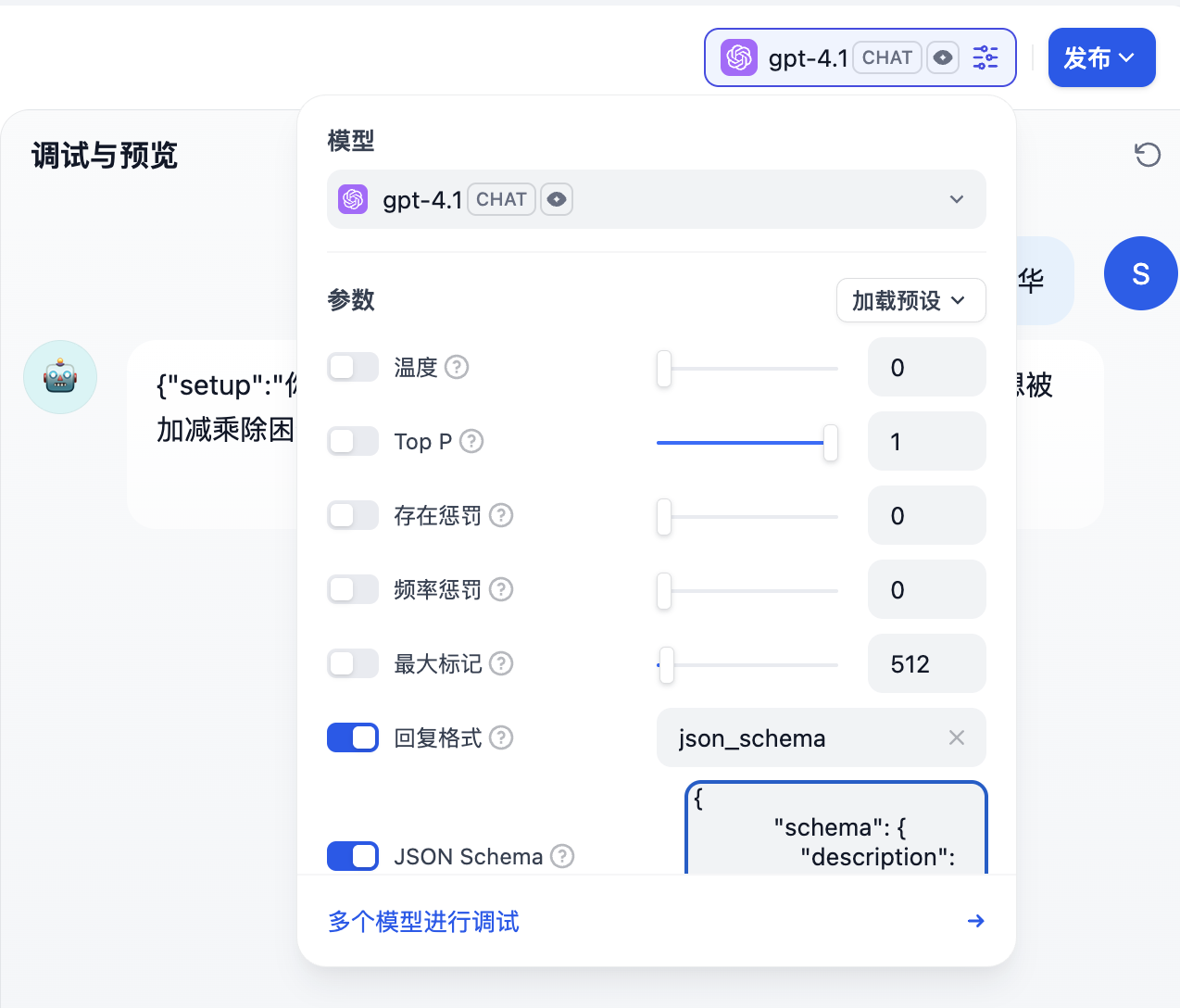The image size is (1180, 1008).
Task: Clear the json_schema reply format selection
Action: (x=957, y=738)
